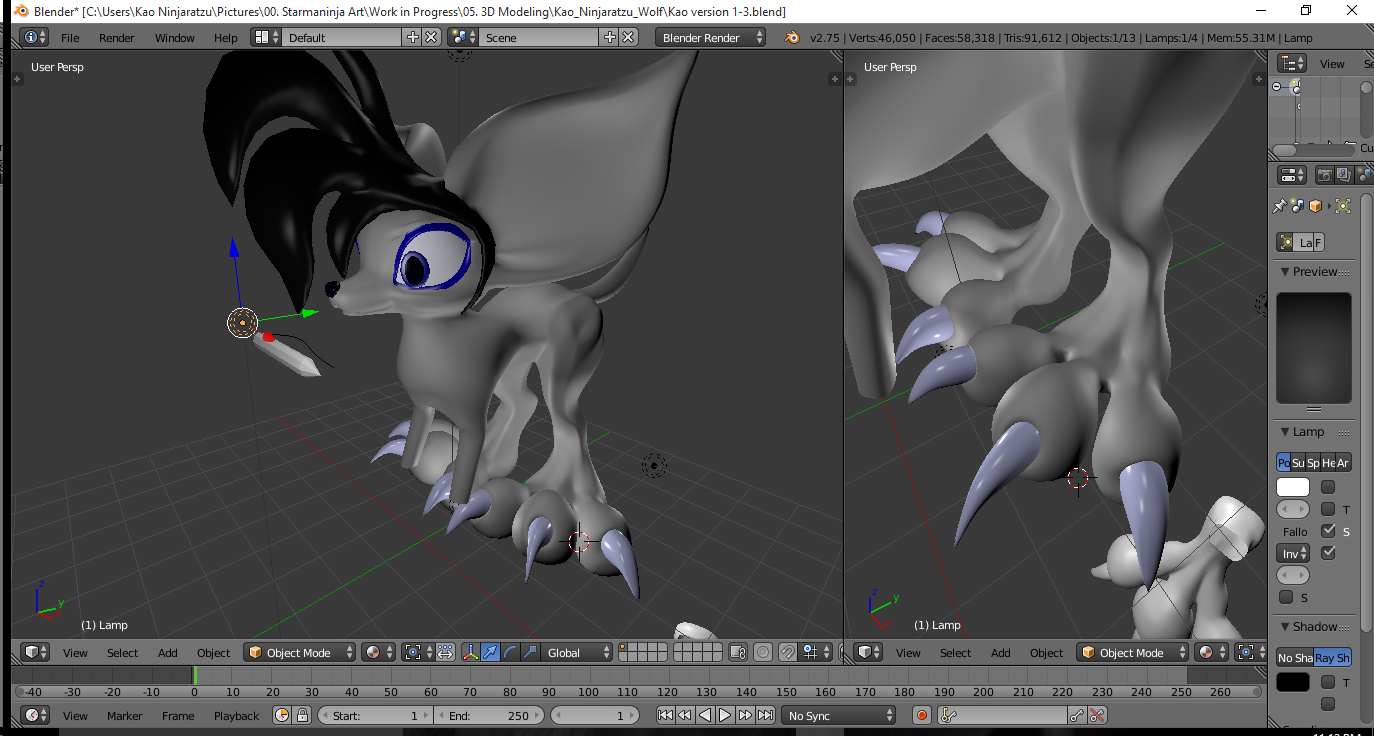
Task: Click the delete keyframes icon in timeline
Action: point(1097,716)
